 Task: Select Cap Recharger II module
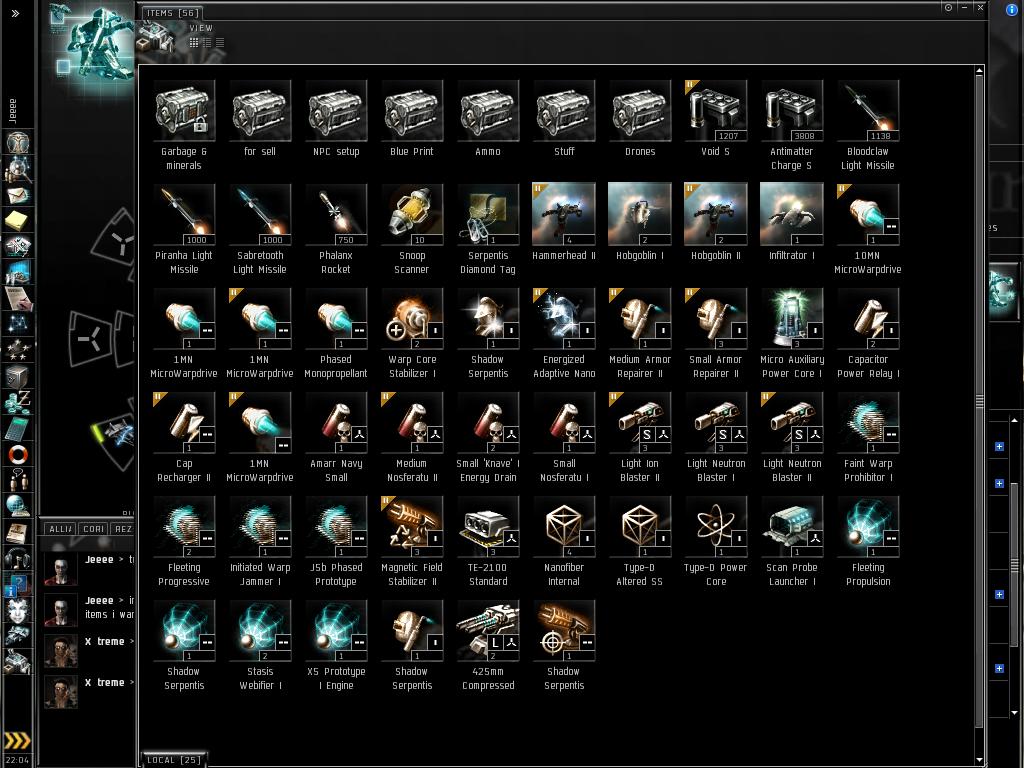click(184, 438)
